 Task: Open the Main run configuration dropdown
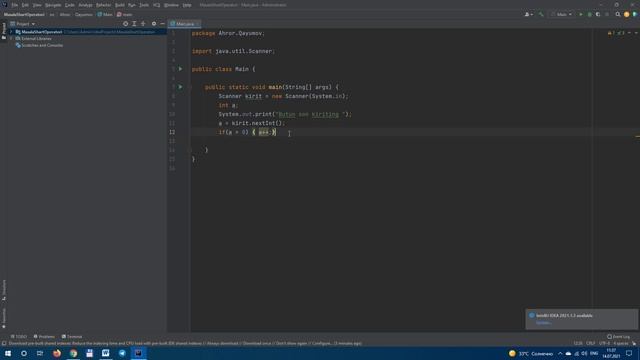click(562, 14)
